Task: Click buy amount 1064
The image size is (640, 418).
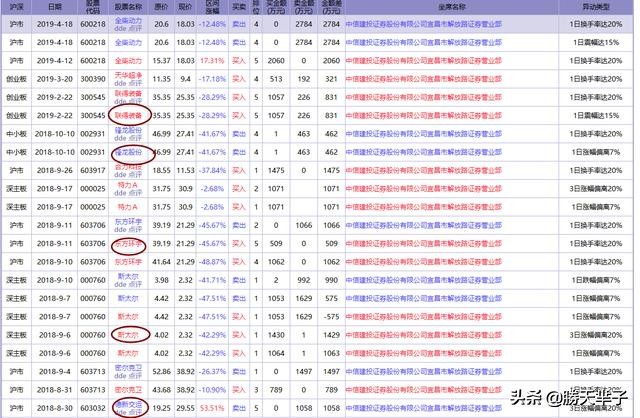Action: 276,353
